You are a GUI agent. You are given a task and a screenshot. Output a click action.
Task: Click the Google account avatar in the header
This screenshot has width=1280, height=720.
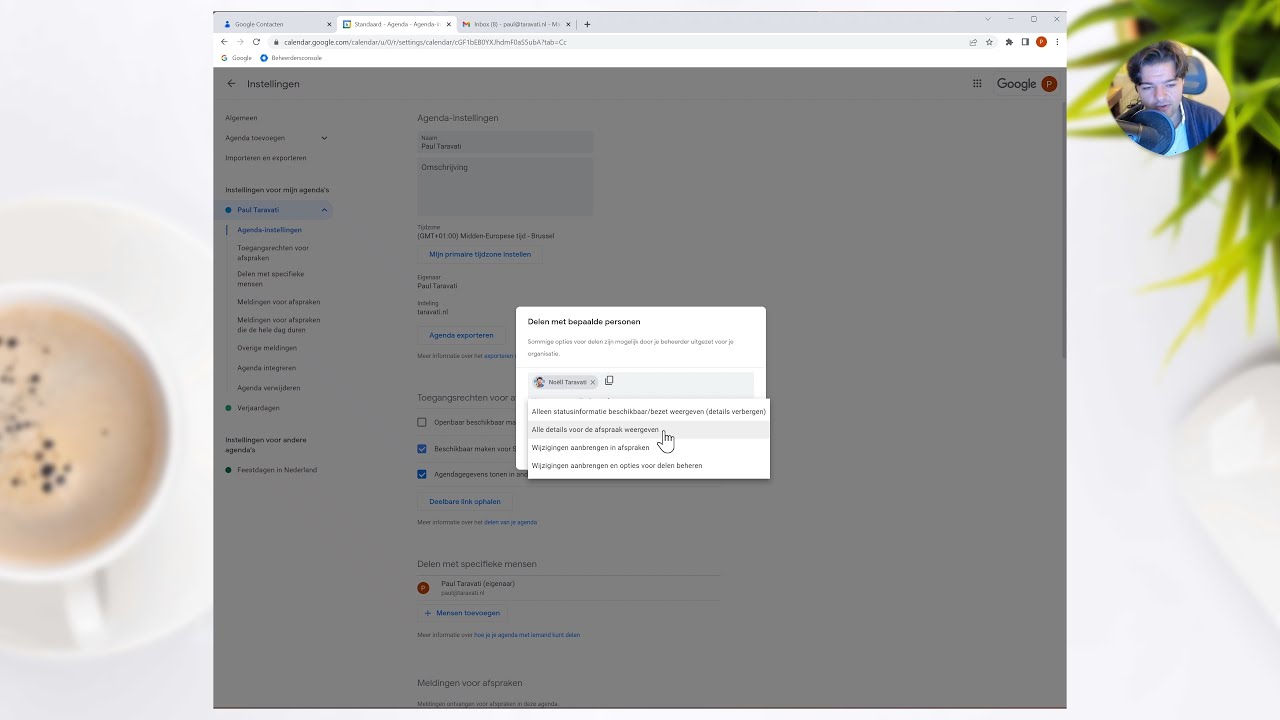[1049, 84]
